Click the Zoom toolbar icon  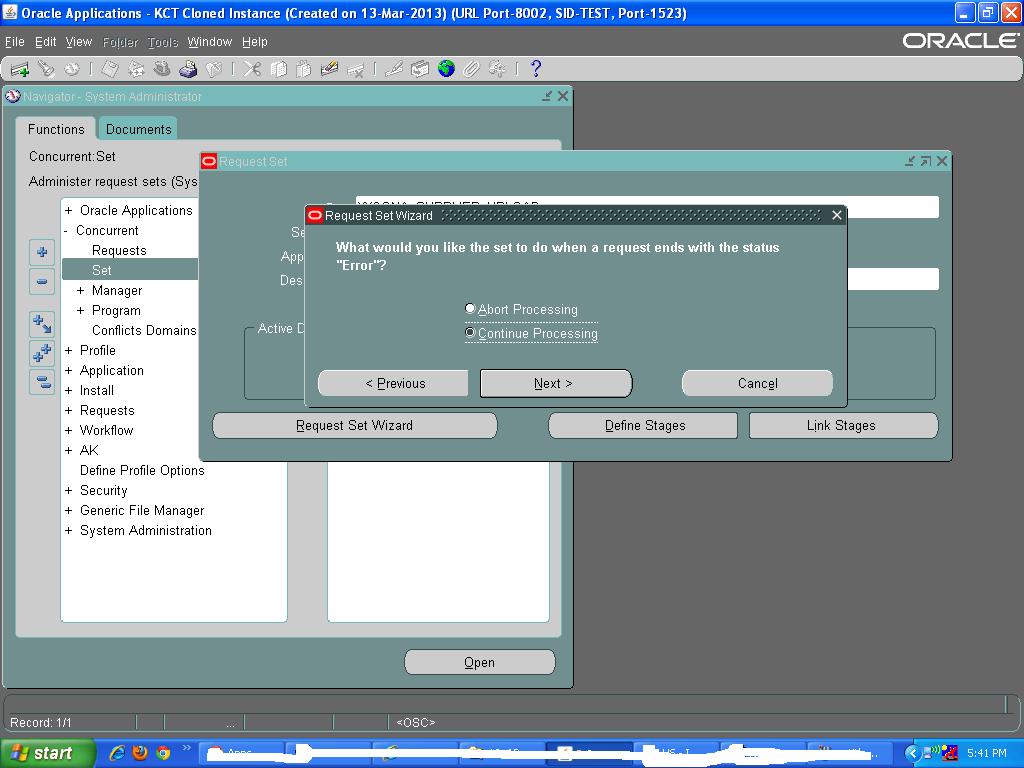(420, 69)
